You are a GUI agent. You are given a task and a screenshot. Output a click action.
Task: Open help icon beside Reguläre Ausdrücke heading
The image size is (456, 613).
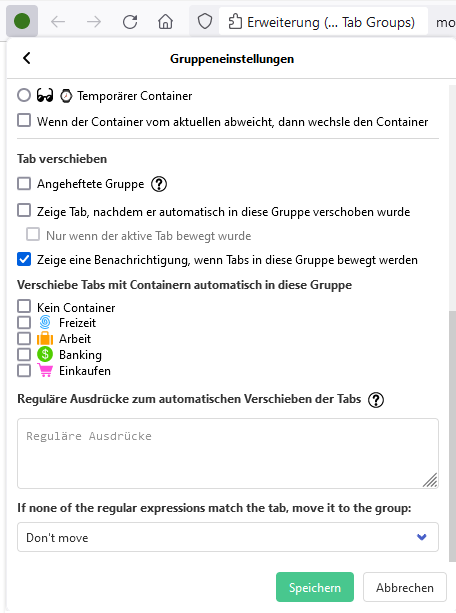tap(376, 400)
